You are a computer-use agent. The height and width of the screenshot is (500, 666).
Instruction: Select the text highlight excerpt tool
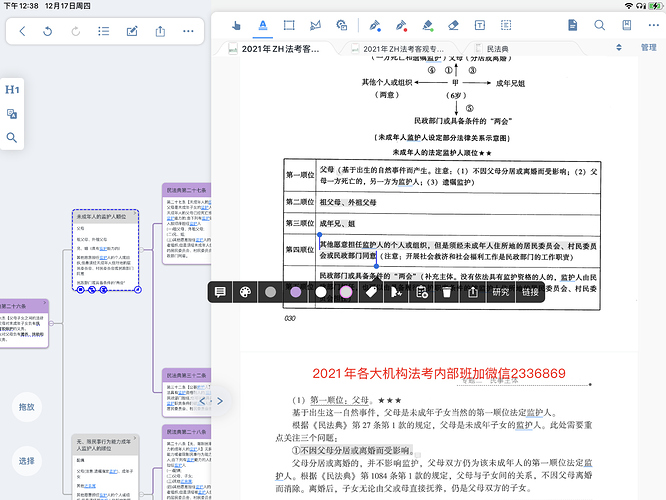coord(263,25)
